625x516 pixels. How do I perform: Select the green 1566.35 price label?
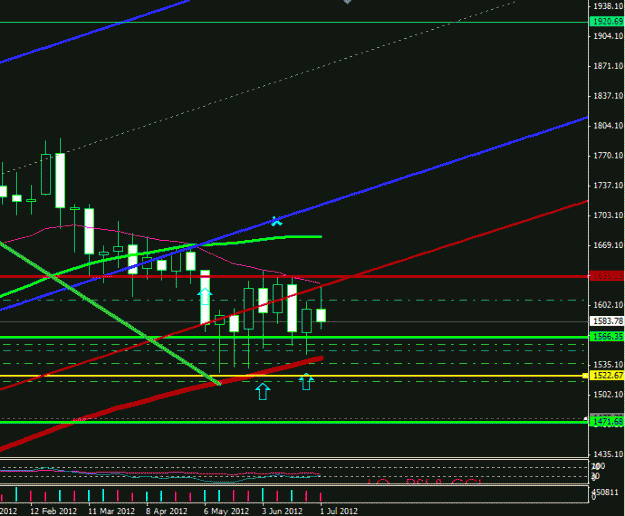(607, 337)
